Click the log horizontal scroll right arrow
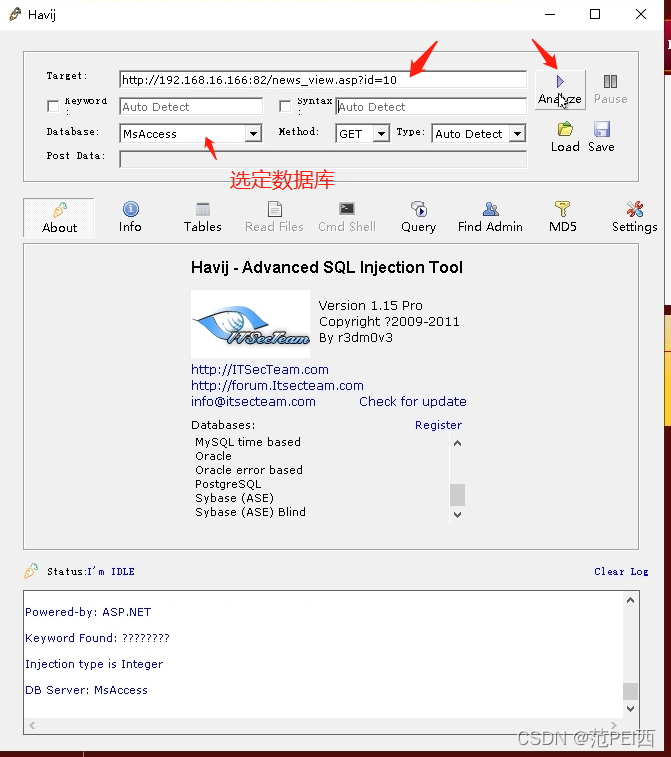This screenshot has width=671, height=757. [614, 725]
